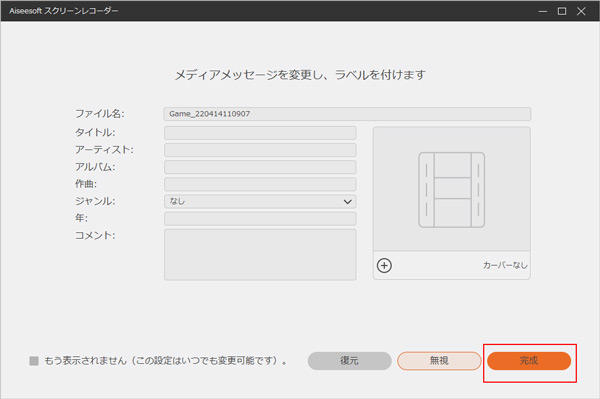Image resolution: width=600 pixels, height=399 pixels.
Task: Click into the コメント text area
Action: click(x=260, y=255)
